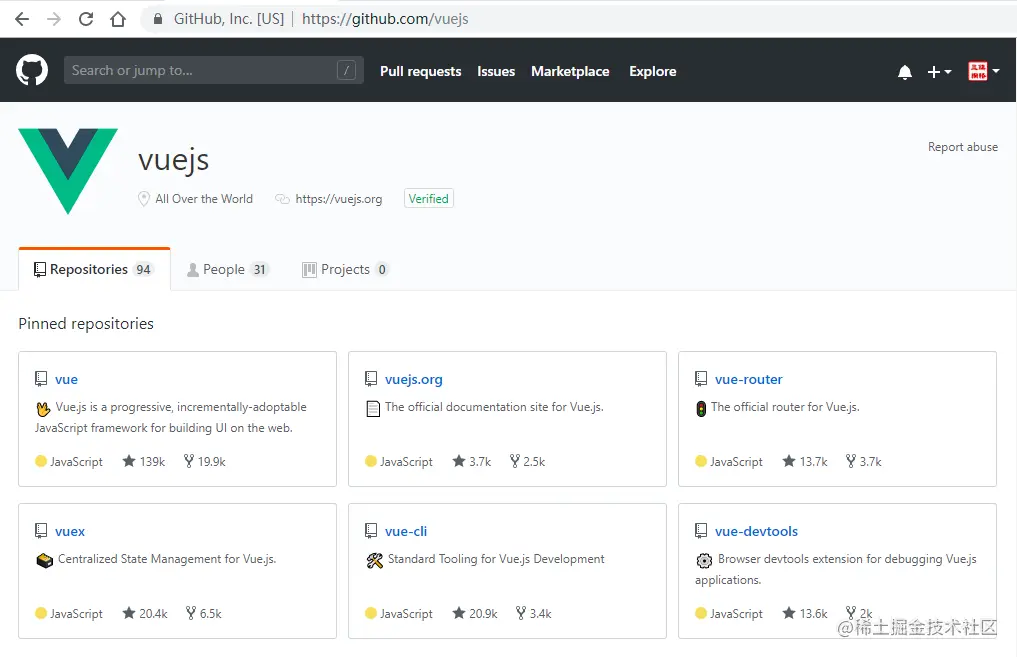Click star count 20.9k on vue-cli
The height and width of the screenshot is (657, 1017).
[475, 613]
